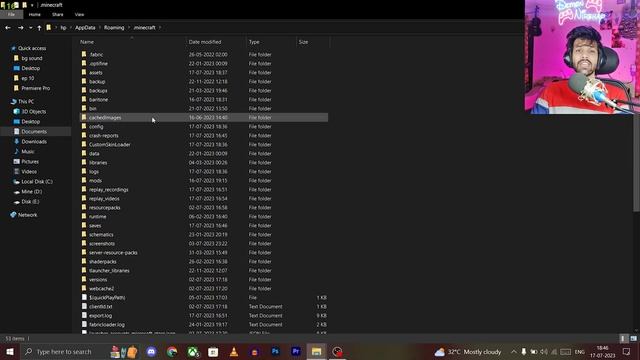This screenshot has width=640, height=360.
Task: Open Google Chrome from the taskbar
Action: click(x=172, y=352)
